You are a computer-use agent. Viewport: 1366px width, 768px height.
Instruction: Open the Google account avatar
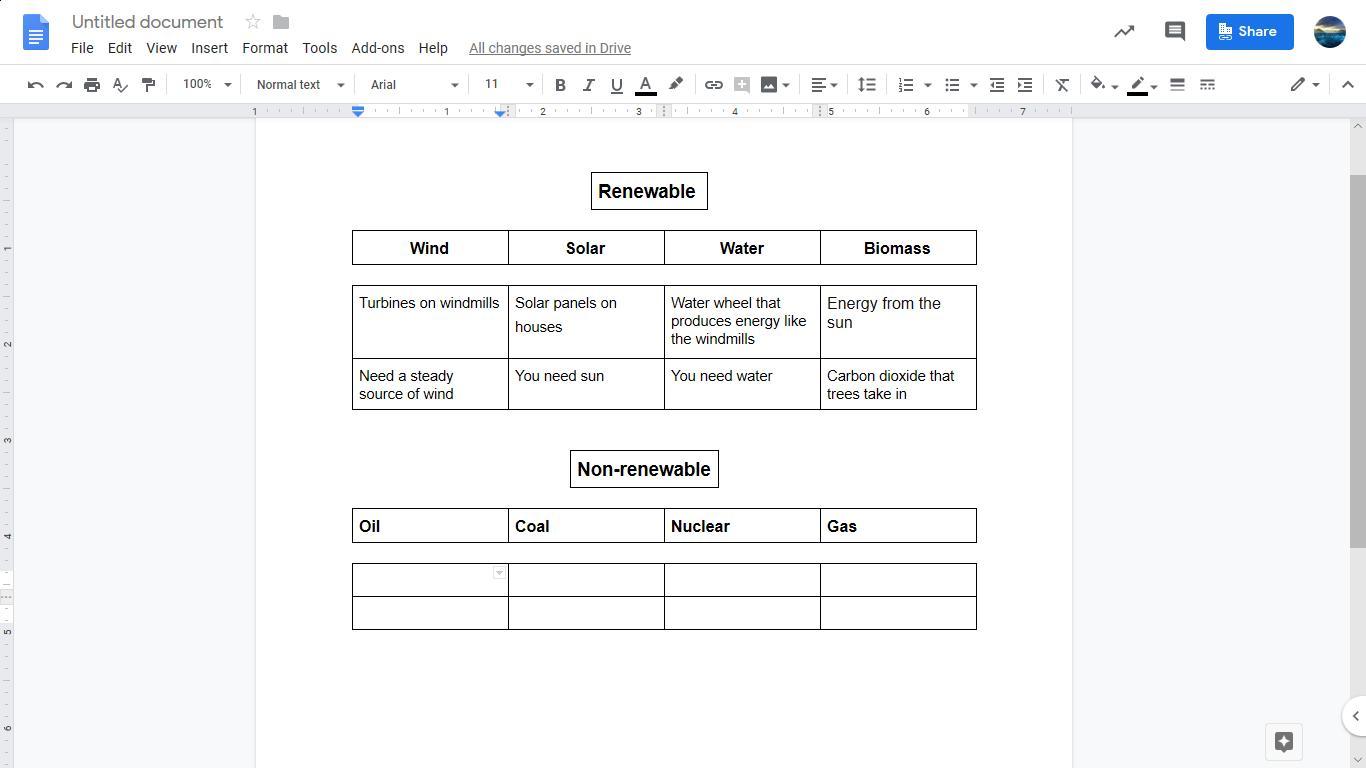click(1330, 32)
